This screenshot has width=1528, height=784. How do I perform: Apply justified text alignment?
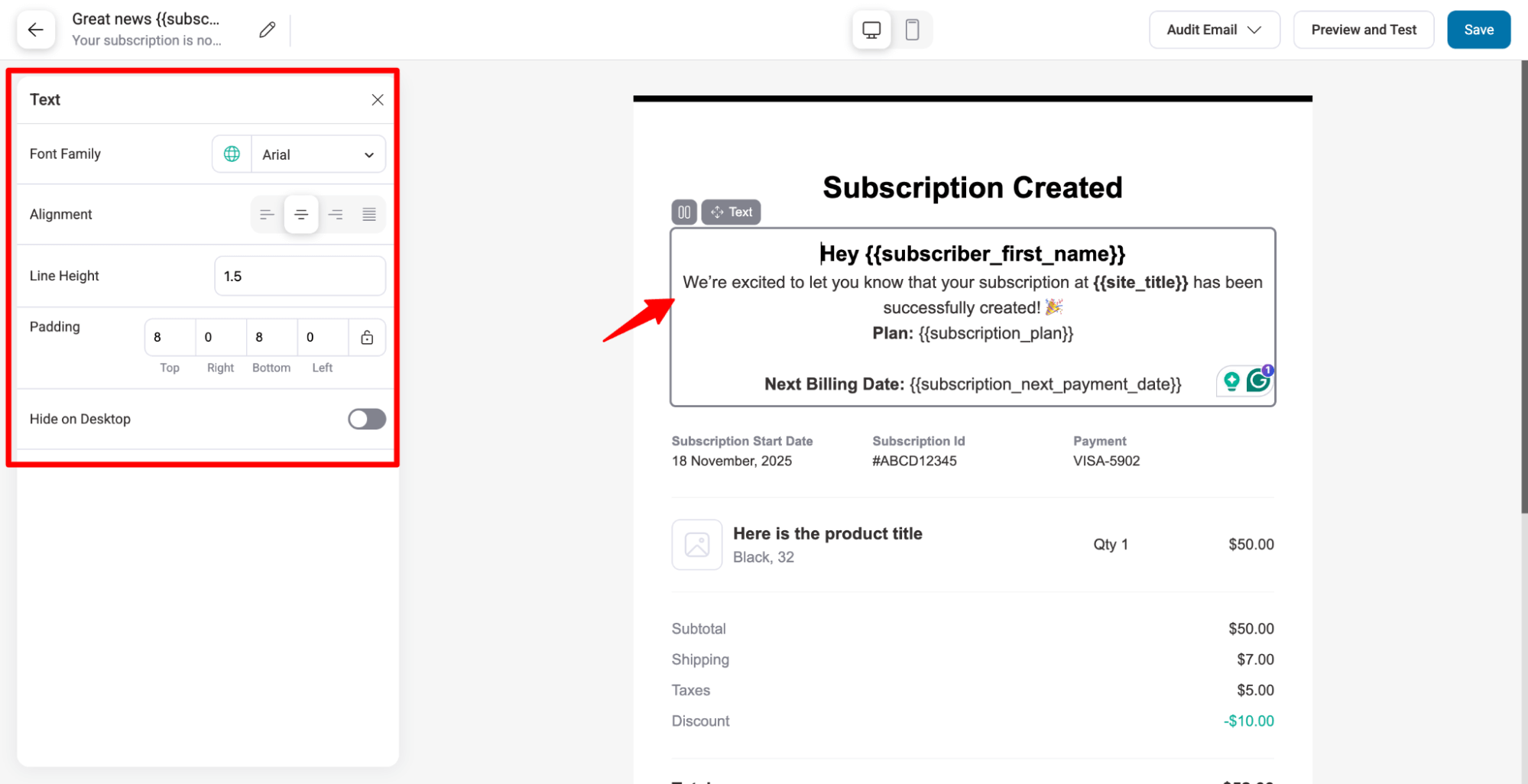click(369, 214)
